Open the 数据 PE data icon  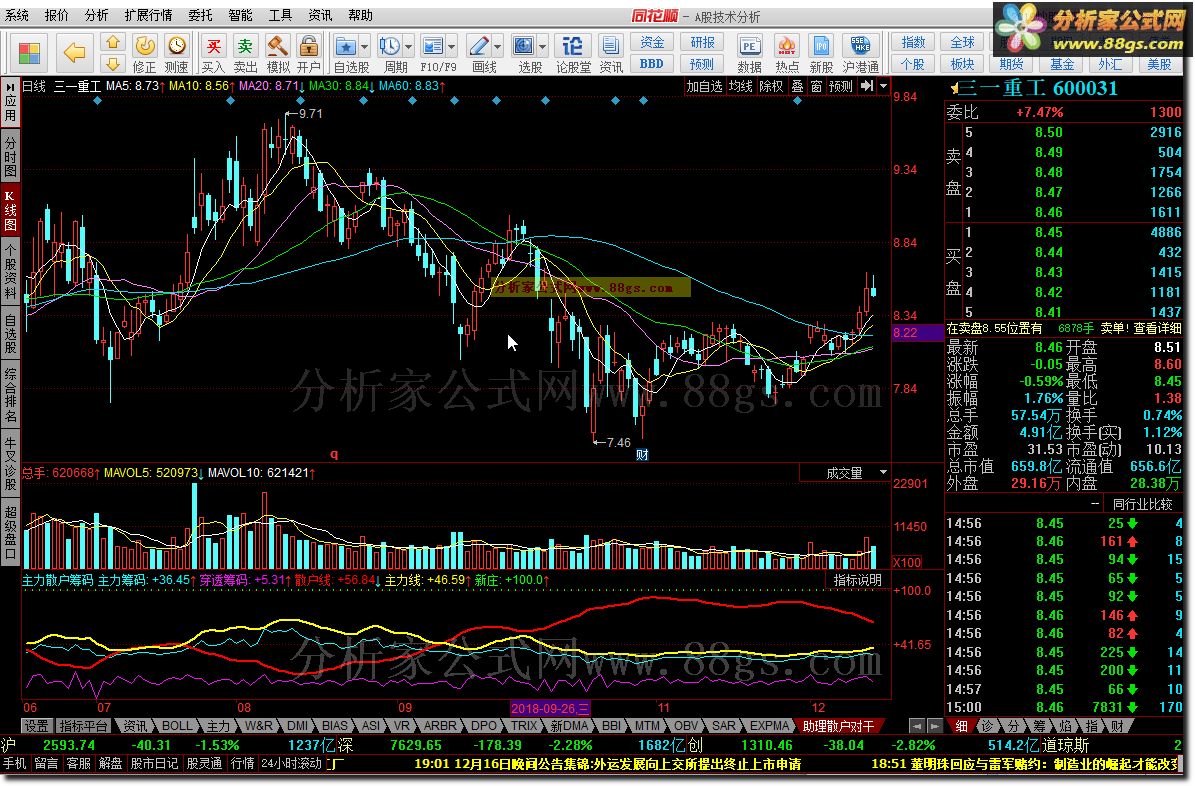pos(750,54)
